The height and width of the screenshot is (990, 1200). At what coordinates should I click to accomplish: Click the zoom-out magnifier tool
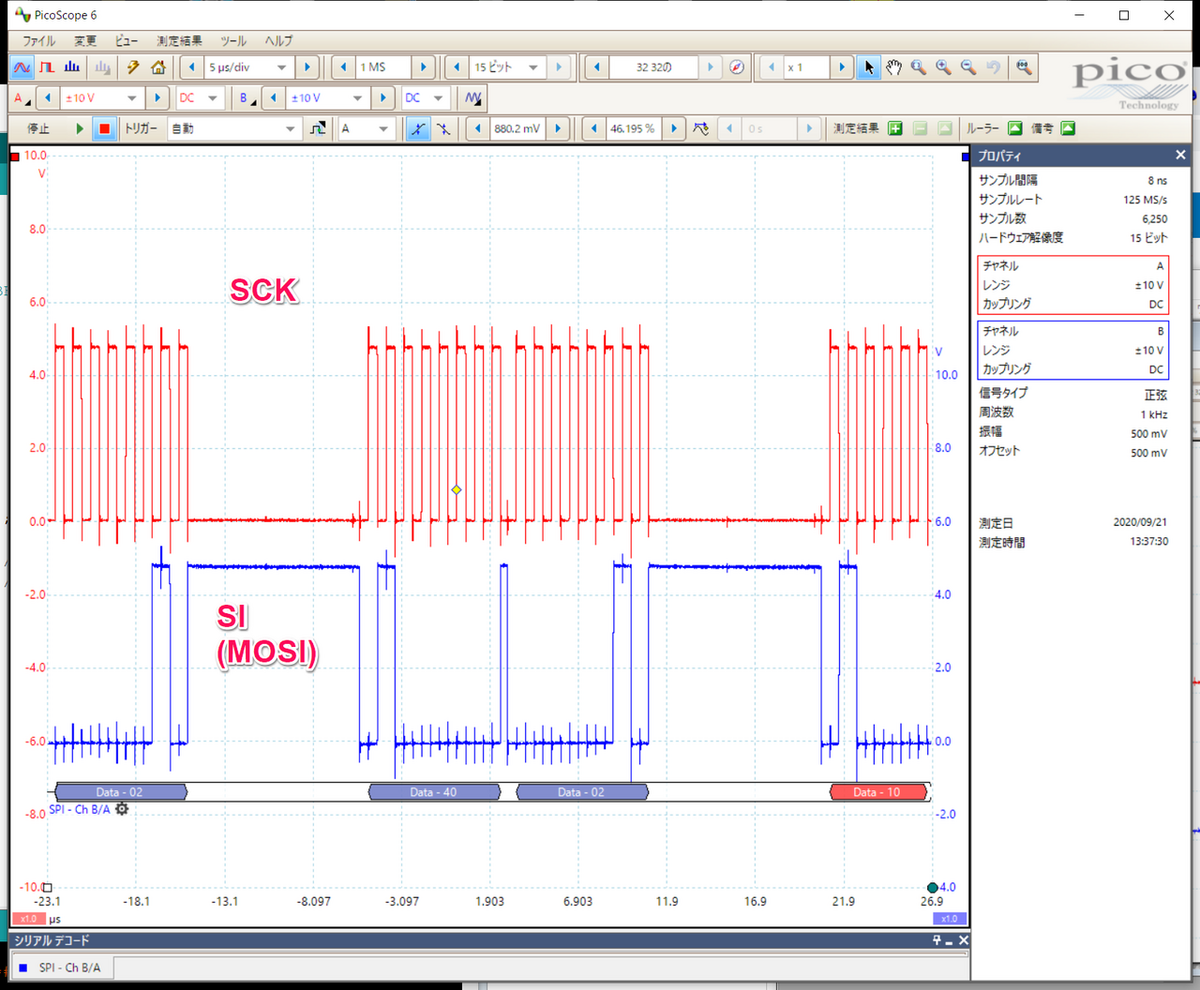[x=967, y=67]
